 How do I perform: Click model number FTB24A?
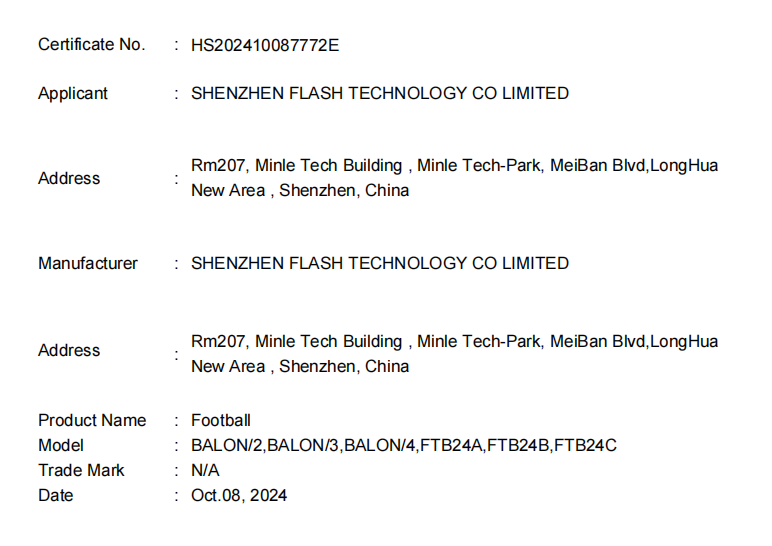[452, 445]
